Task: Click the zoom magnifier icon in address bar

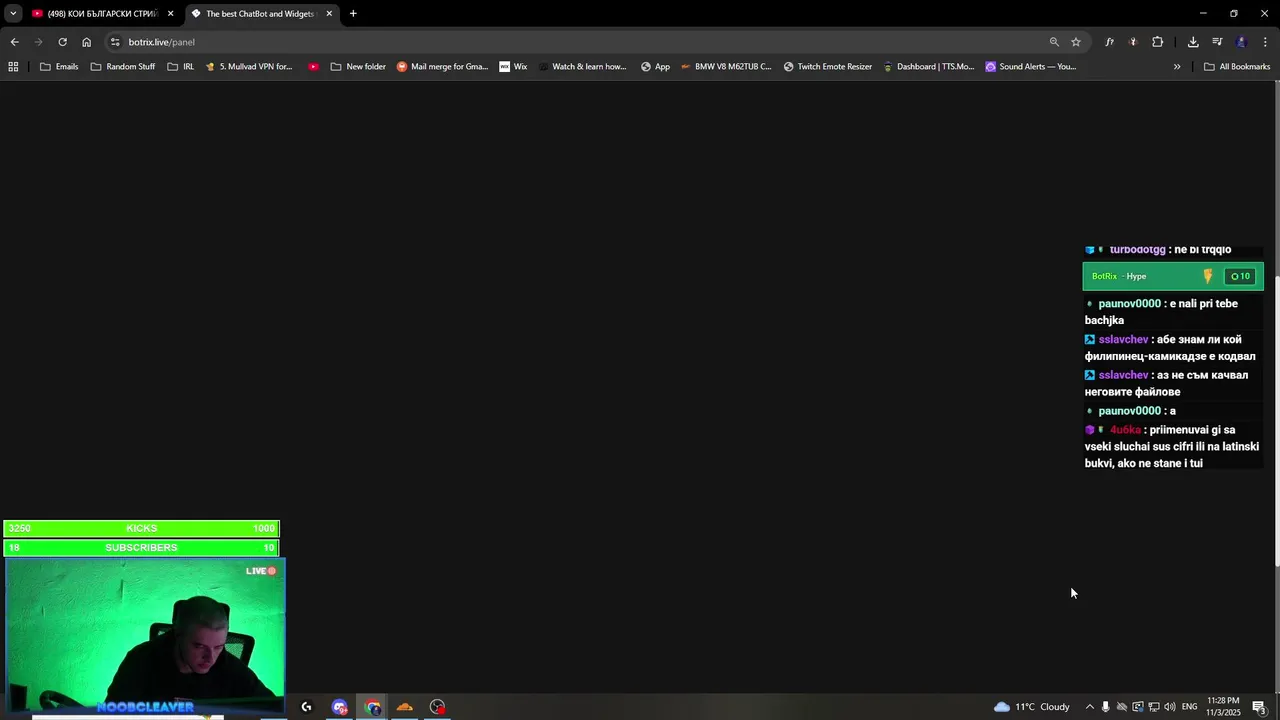Action: [x=1054, y=42]
